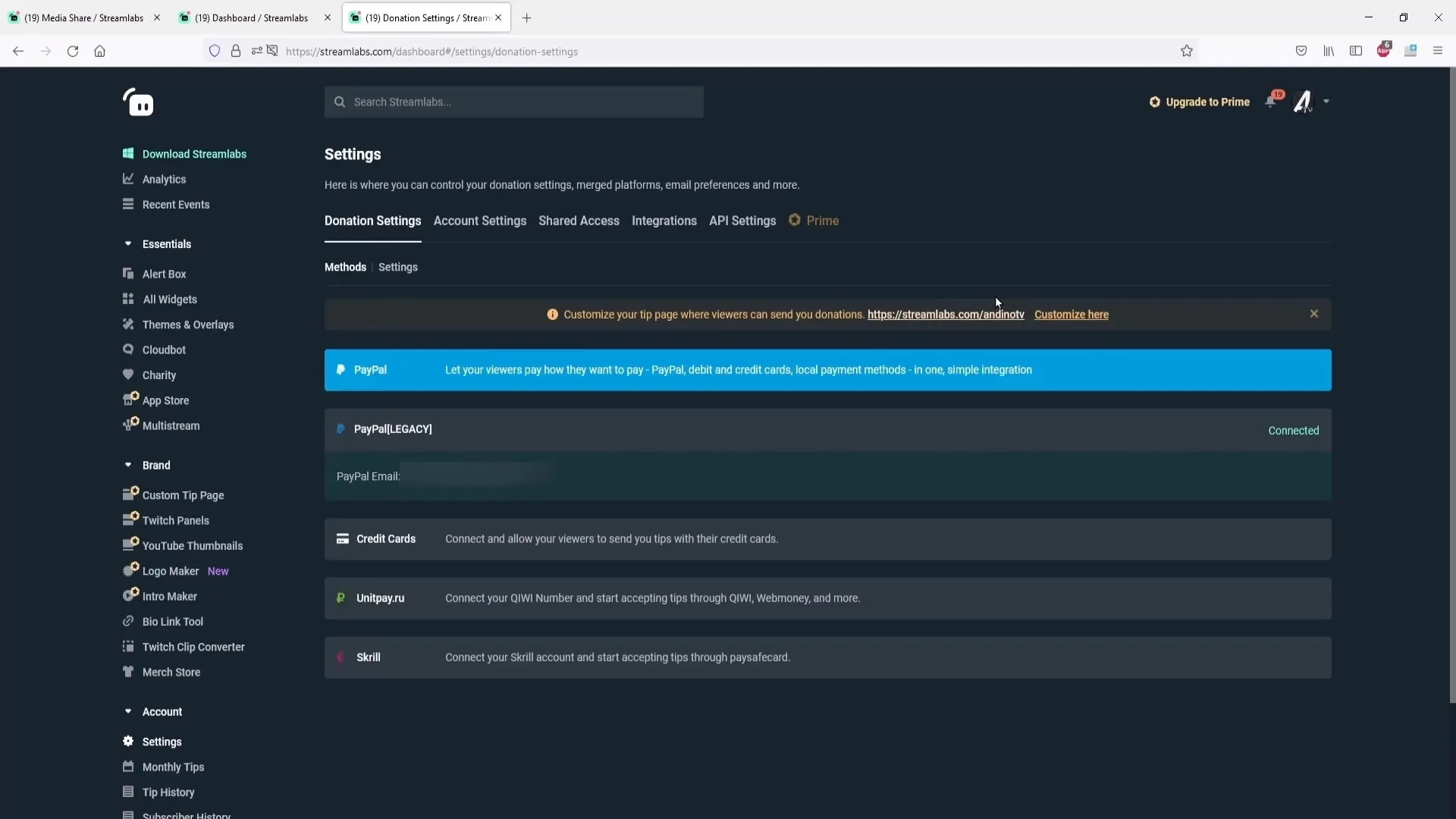Open the Streamlabs logo home icon
1456x819 pixels.
[139, 102]
